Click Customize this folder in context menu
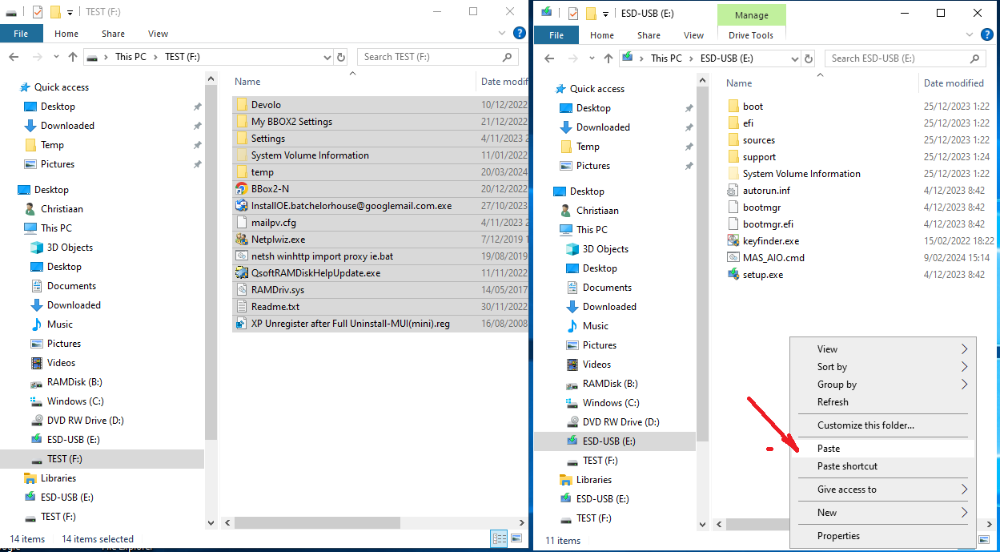The height and width of the screenshot is (552, 1000). click(x=865, y=425)
